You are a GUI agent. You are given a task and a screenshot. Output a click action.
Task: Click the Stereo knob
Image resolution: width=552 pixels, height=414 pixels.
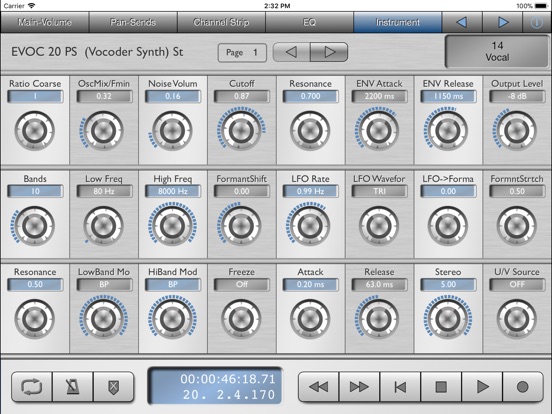(448, 319)
